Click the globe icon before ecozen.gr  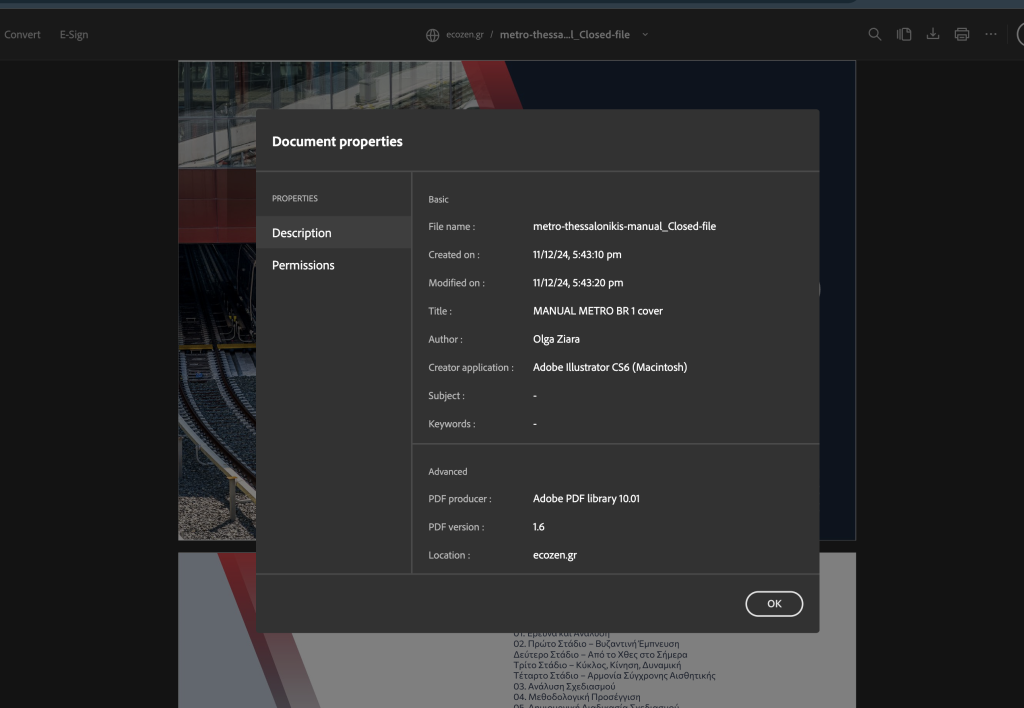(x=432, y=35)
